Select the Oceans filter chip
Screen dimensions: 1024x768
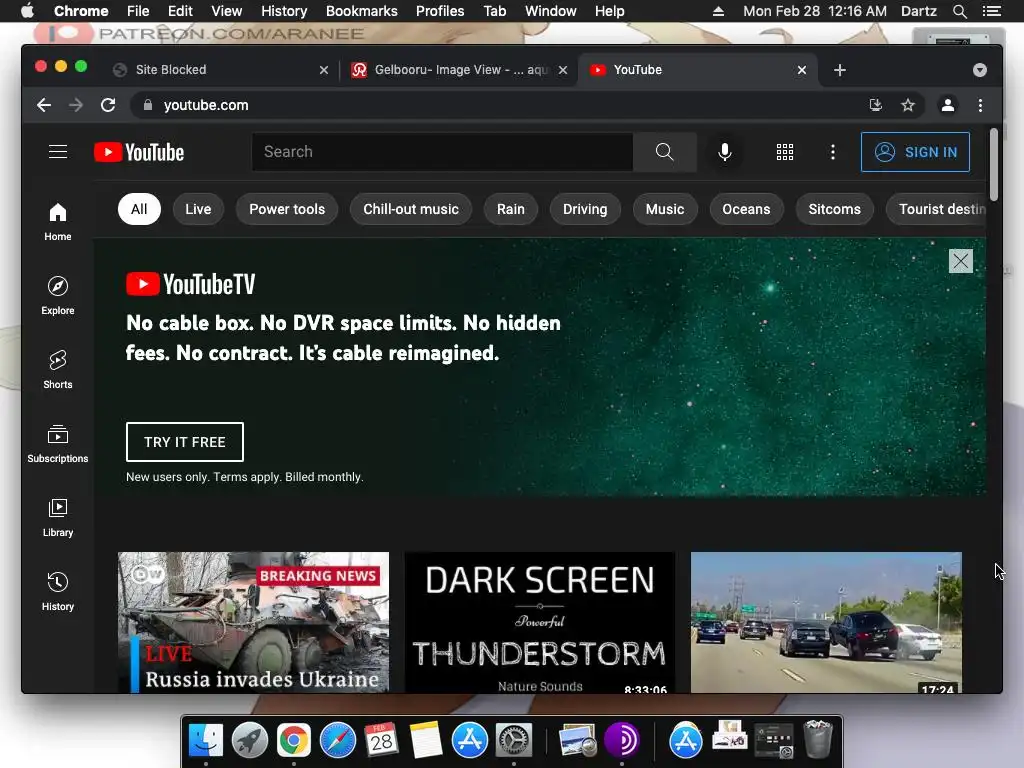[746, 209]
